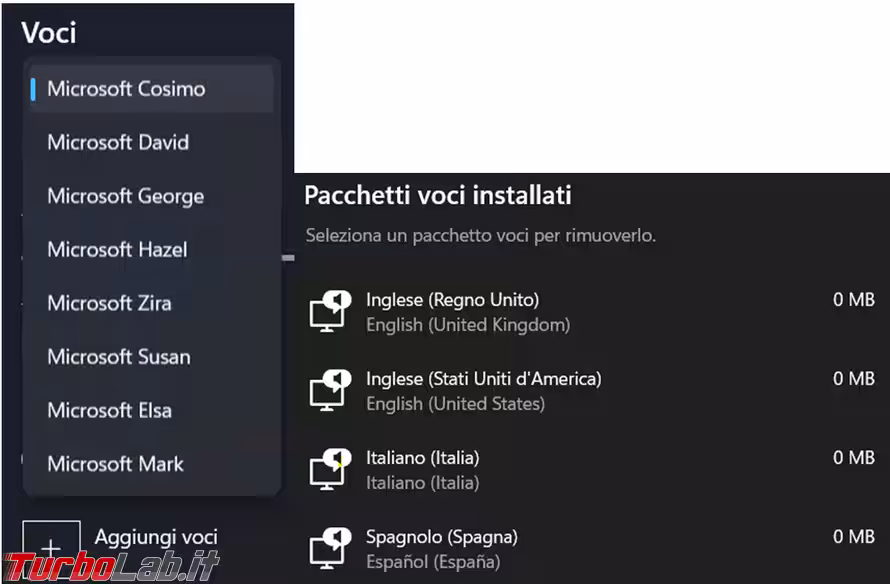Pick Microsoft Hazel voice option
This screenshot has width=890, height=584.
point(117,249)
